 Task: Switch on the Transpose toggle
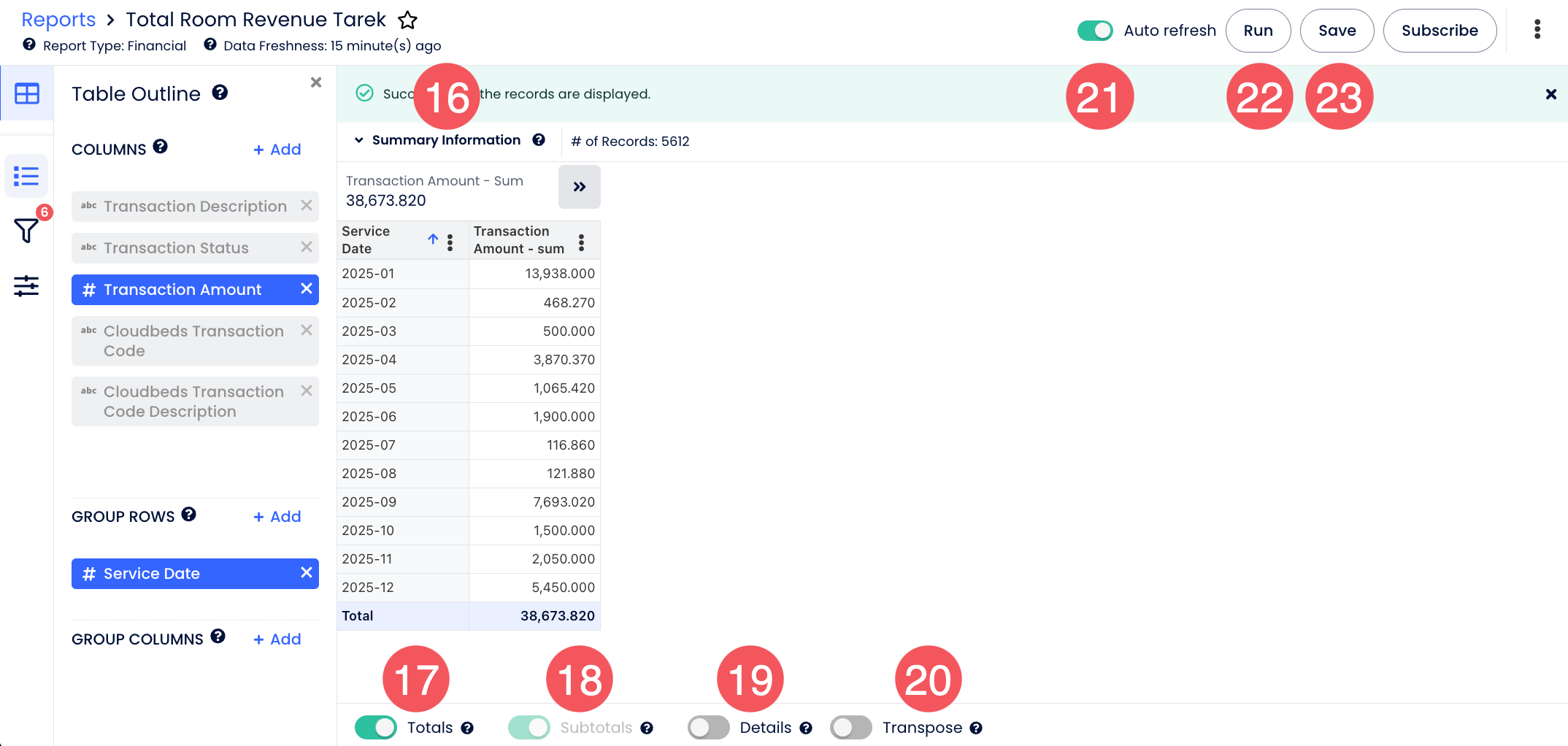click(850, 728)
